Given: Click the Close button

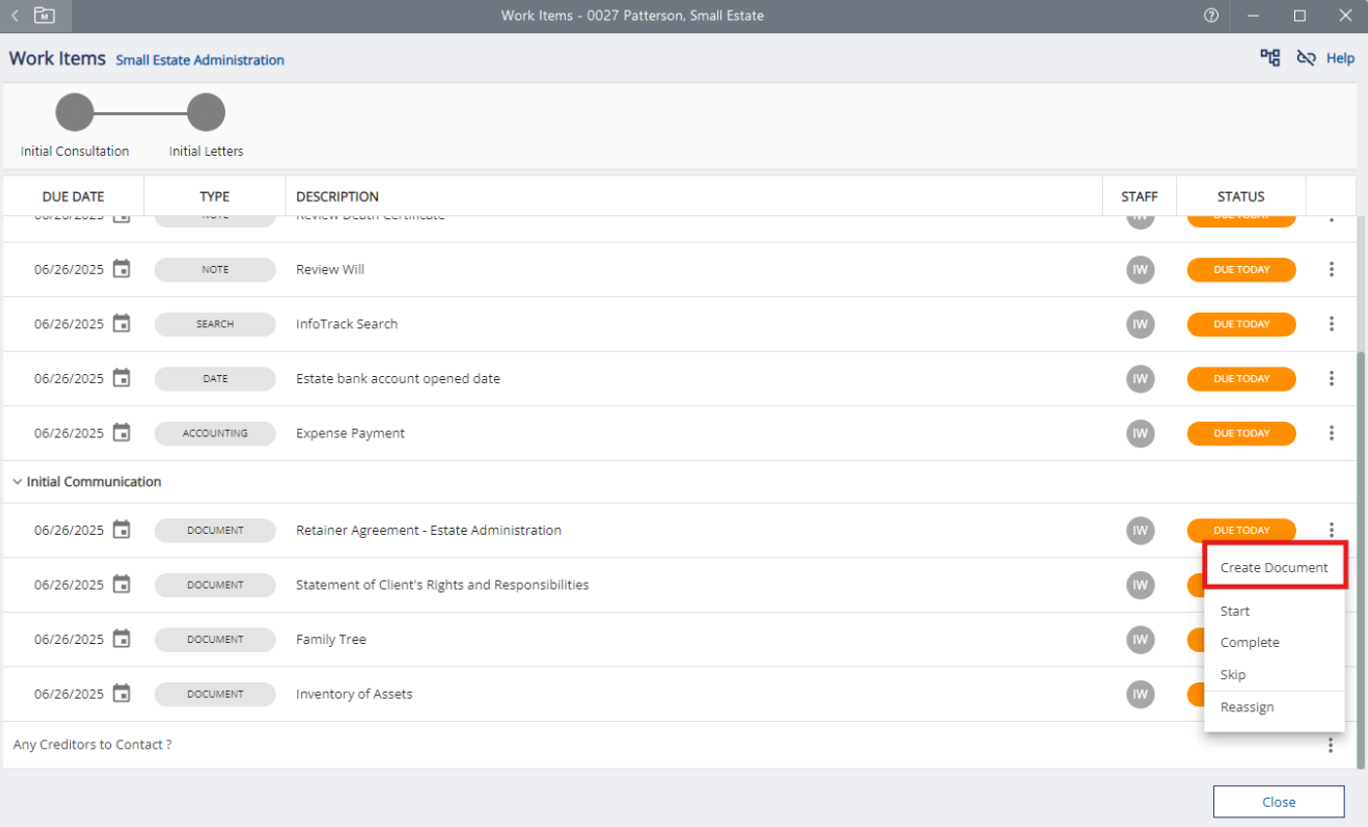Looking at the screenshot, I should (x=1278, y=802).
